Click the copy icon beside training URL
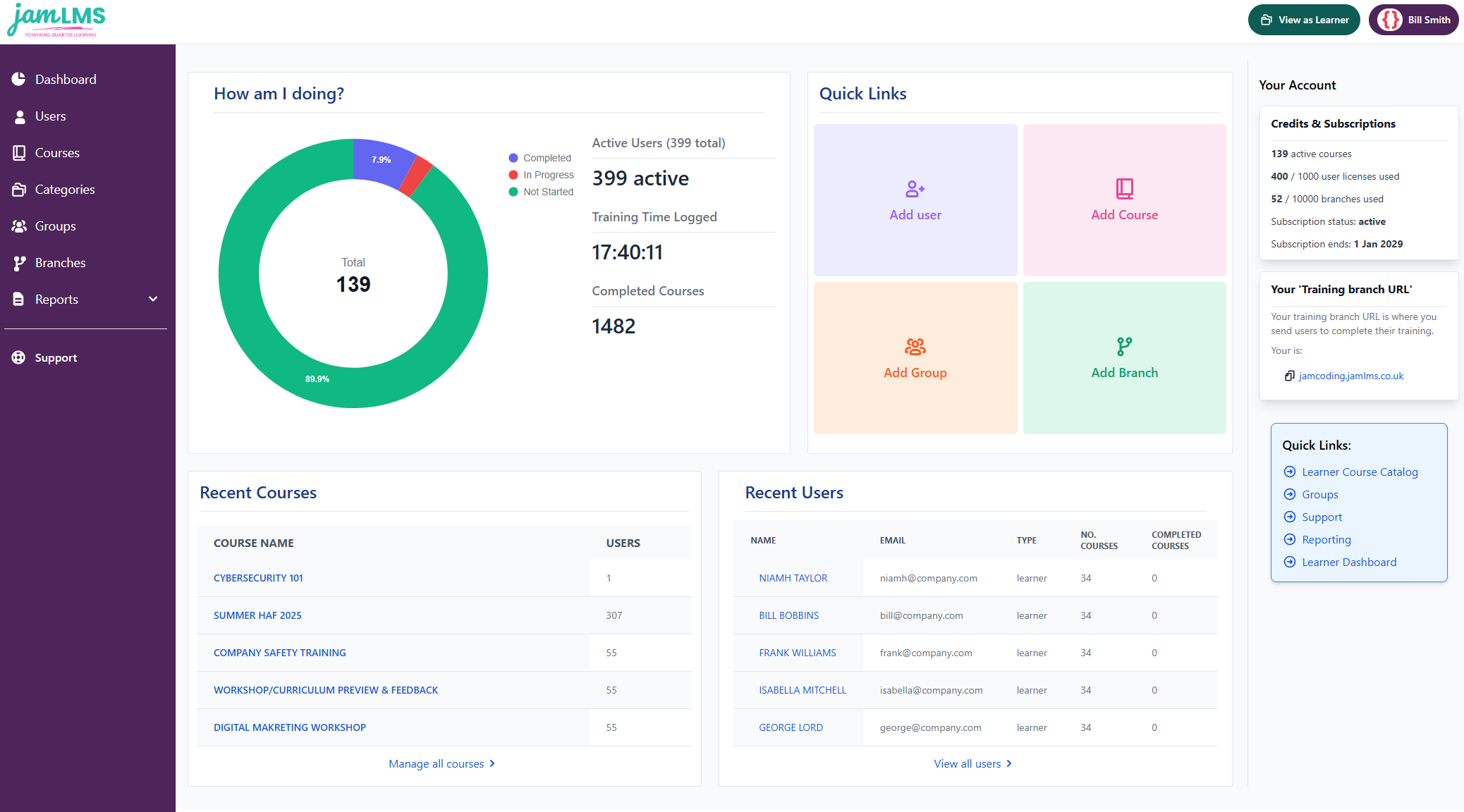Screen dimensions: 1464x812 (x=1289, y=376)
